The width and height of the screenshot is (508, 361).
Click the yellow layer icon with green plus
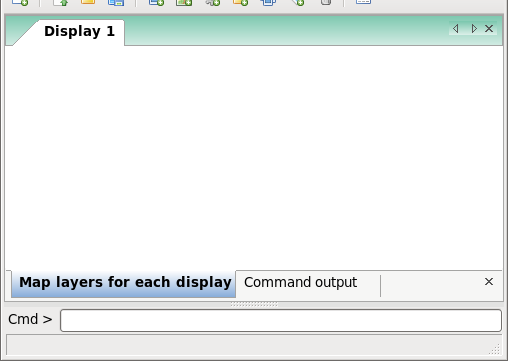point(240,2)
